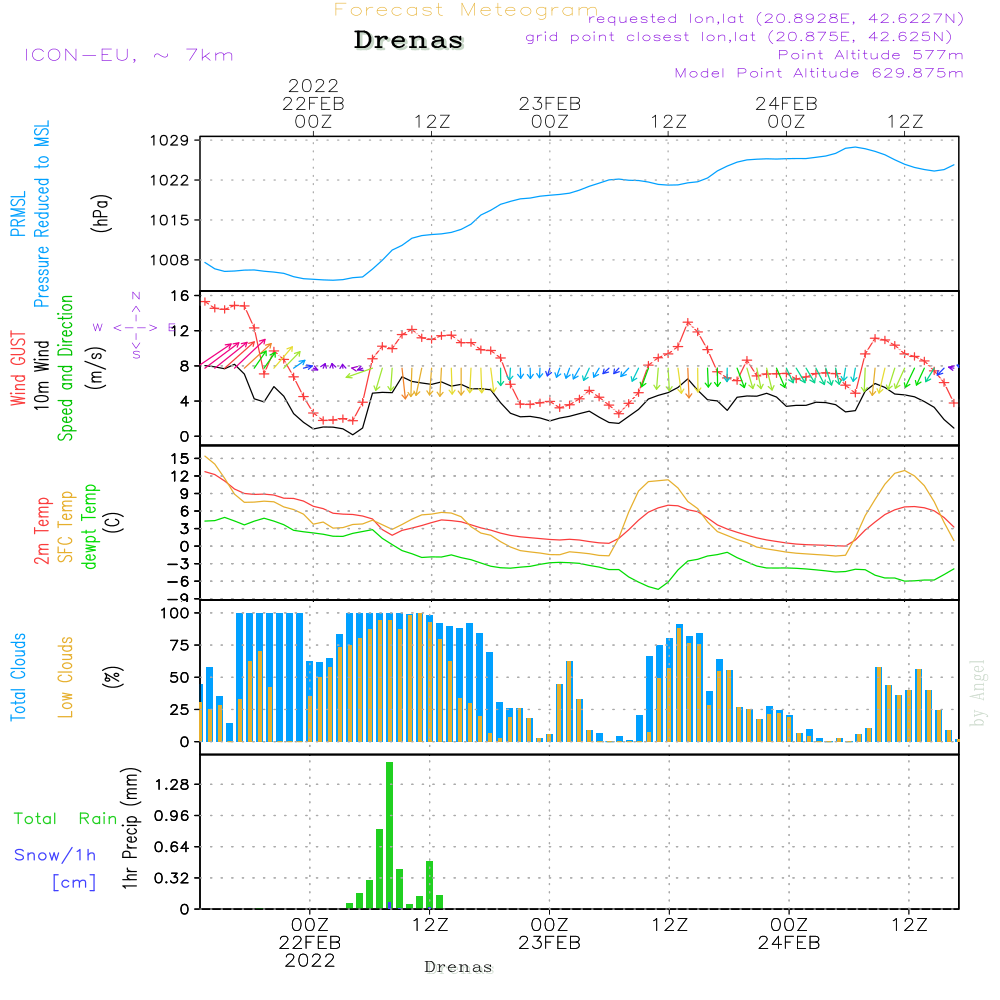Select the red '2m Temp' label
Image resolution: width=1000 pixels, height=1000 pixels.
[42, 531]
